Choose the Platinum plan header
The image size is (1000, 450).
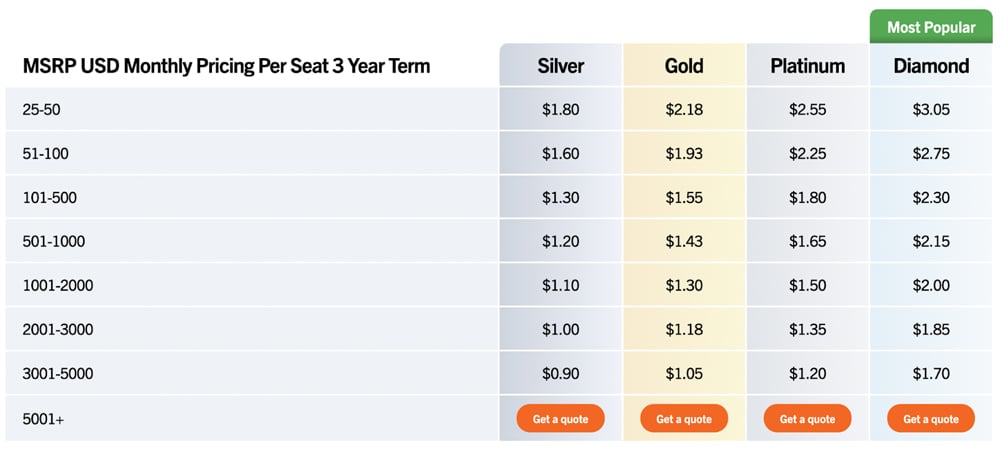click(807, 67)
